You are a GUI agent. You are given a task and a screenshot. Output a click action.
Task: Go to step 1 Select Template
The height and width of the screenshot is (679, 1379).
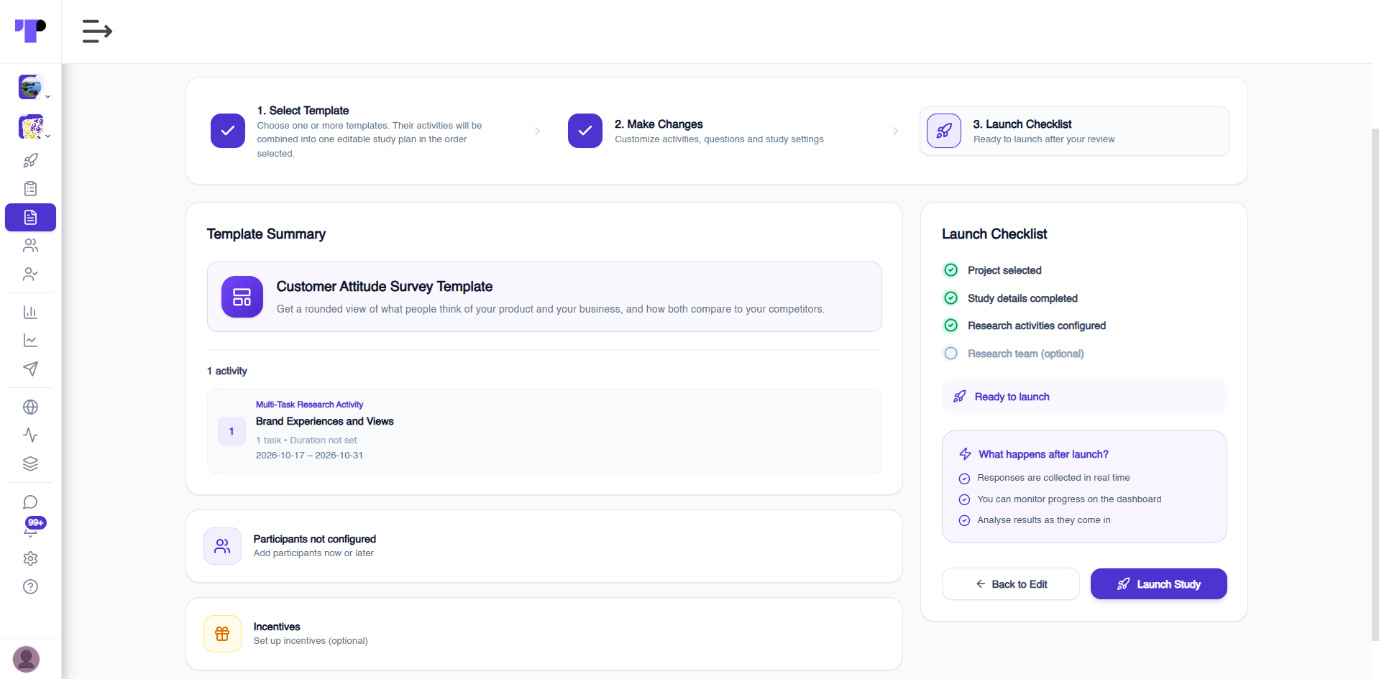pyautogui.click(x=353, y=131)
